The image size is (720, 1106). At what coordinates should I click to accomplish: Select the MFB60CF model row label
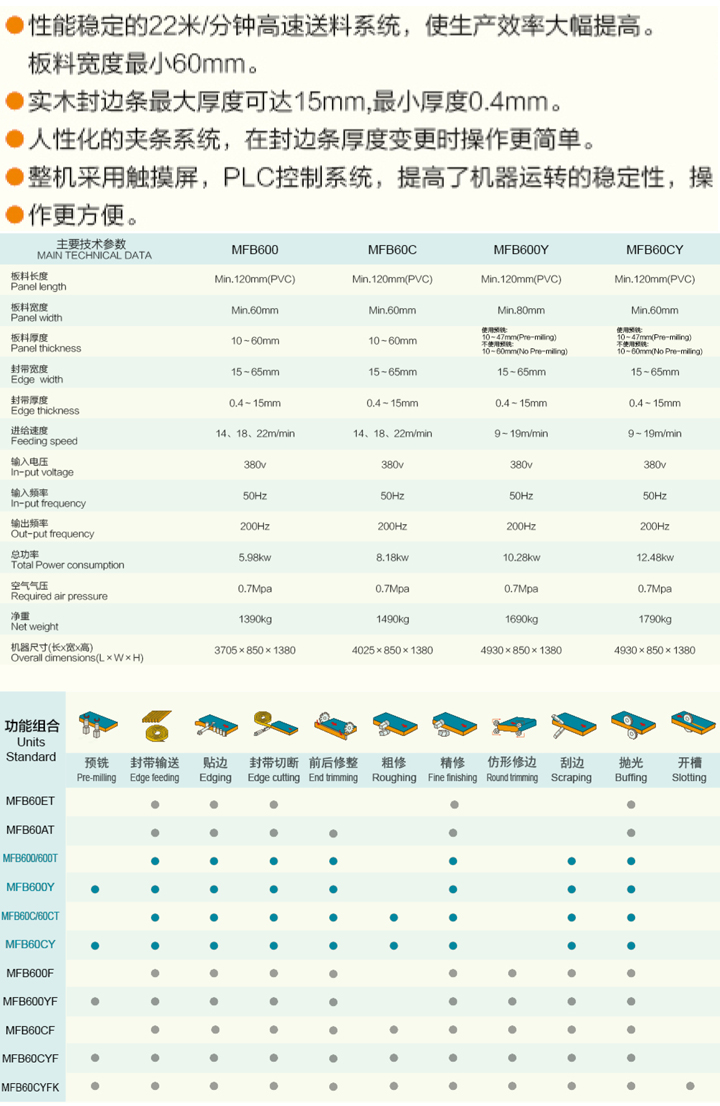click(30, 1031)
